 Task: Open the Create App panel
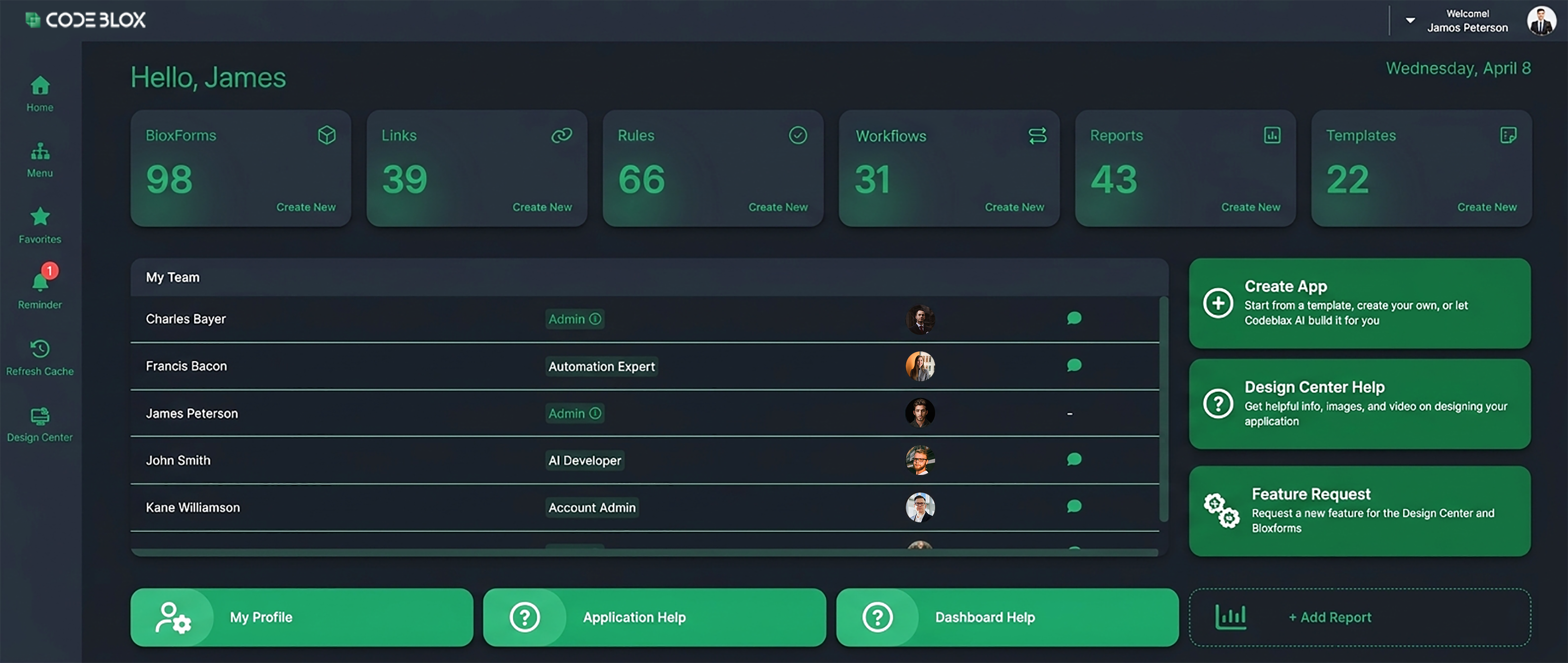coord(1359,303)
